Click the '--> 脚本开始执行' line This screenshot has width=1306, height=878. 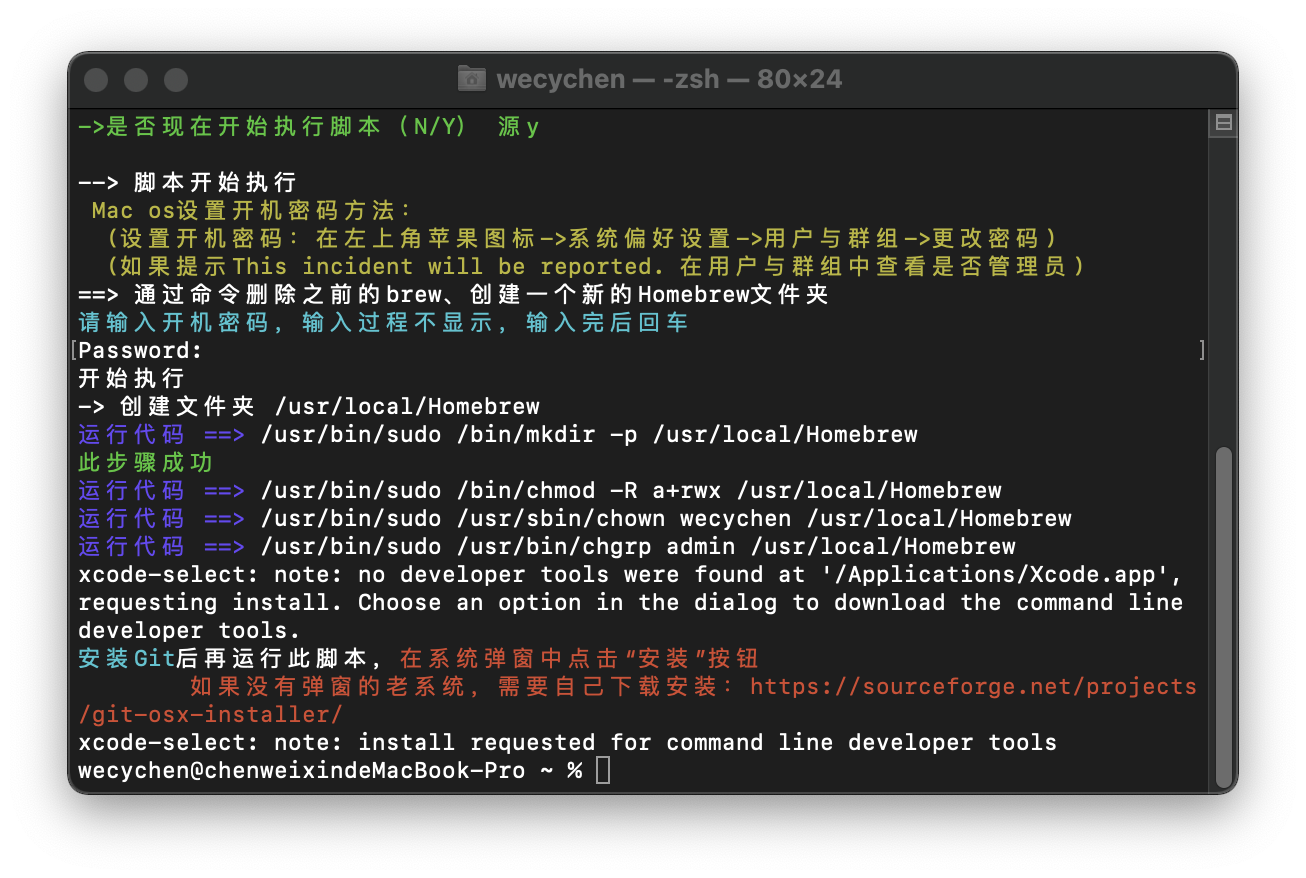point(187,183)
